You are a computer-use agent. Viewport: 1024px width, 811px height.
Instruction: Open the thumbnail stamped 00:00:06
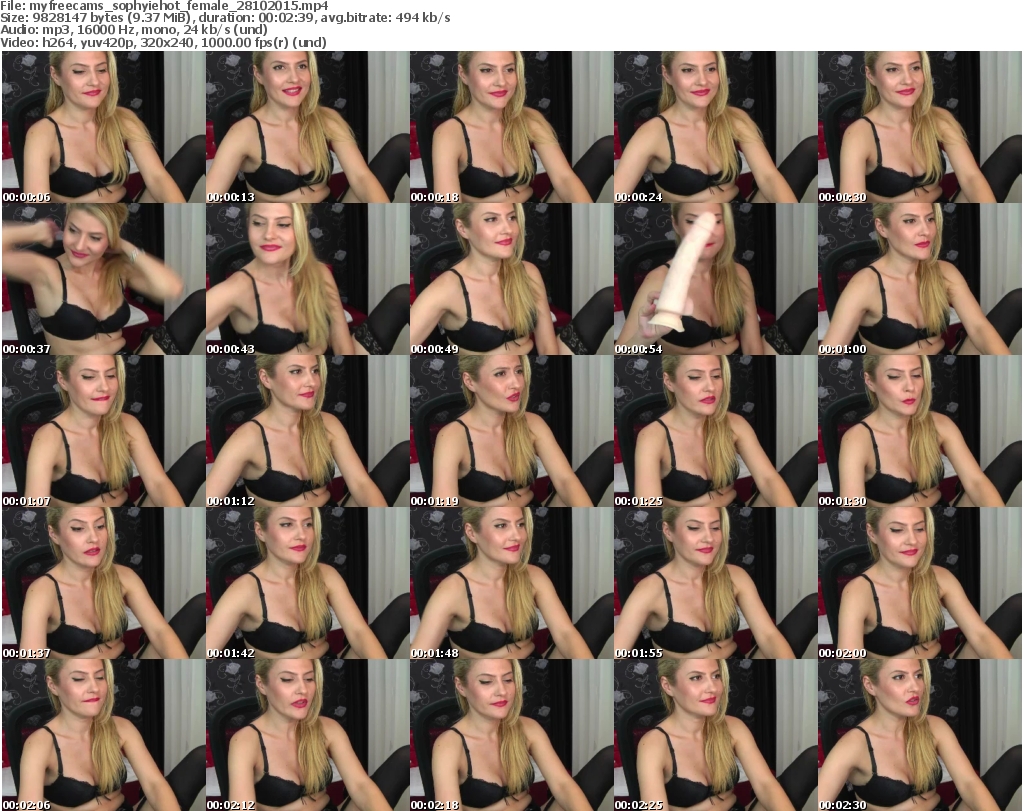[x=104, y=127]
